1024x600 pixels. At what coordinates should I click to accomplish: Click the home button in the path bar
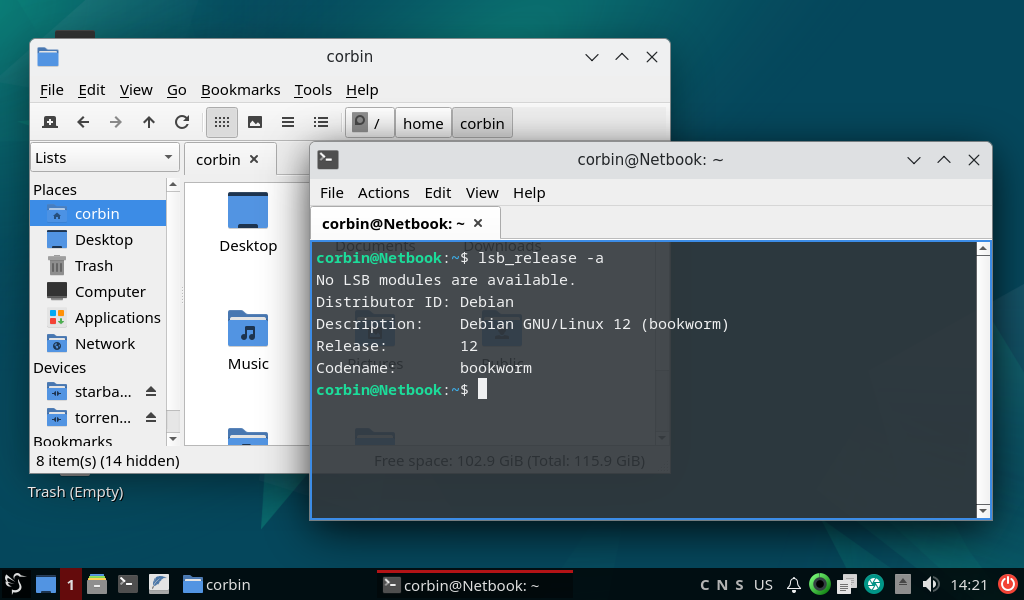point(423,123)
